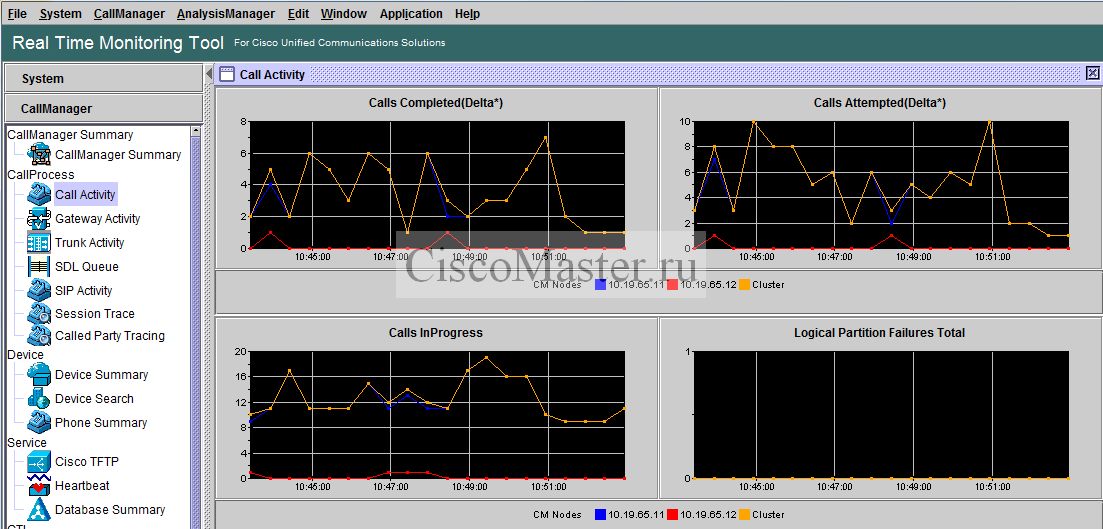This screenshot has width=1103, height=529.
Task: Click orange Cluster swatch in bottom legend
Action: coord(744,514)
